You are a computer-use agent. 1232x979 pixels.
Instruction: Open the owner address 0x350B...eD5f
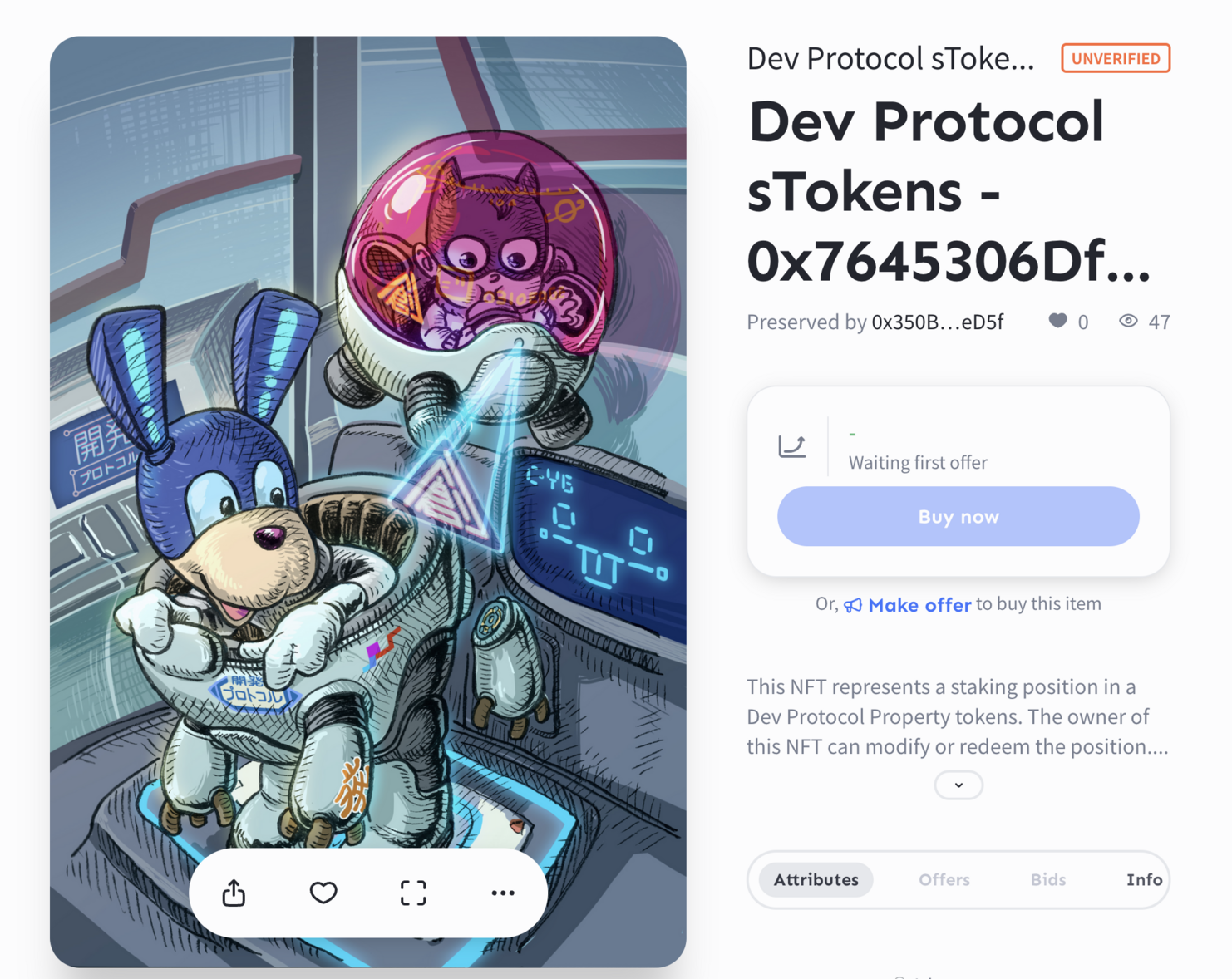click(x=937, y=322)
